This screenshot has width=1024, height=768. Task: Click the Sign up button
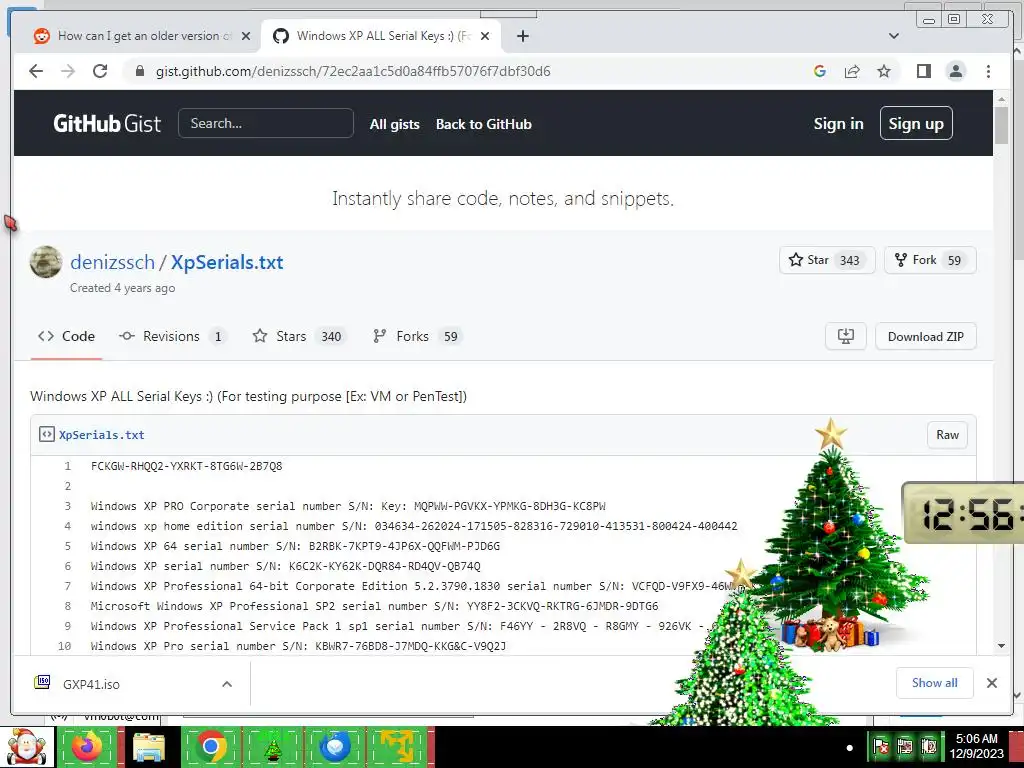[916, 123]
